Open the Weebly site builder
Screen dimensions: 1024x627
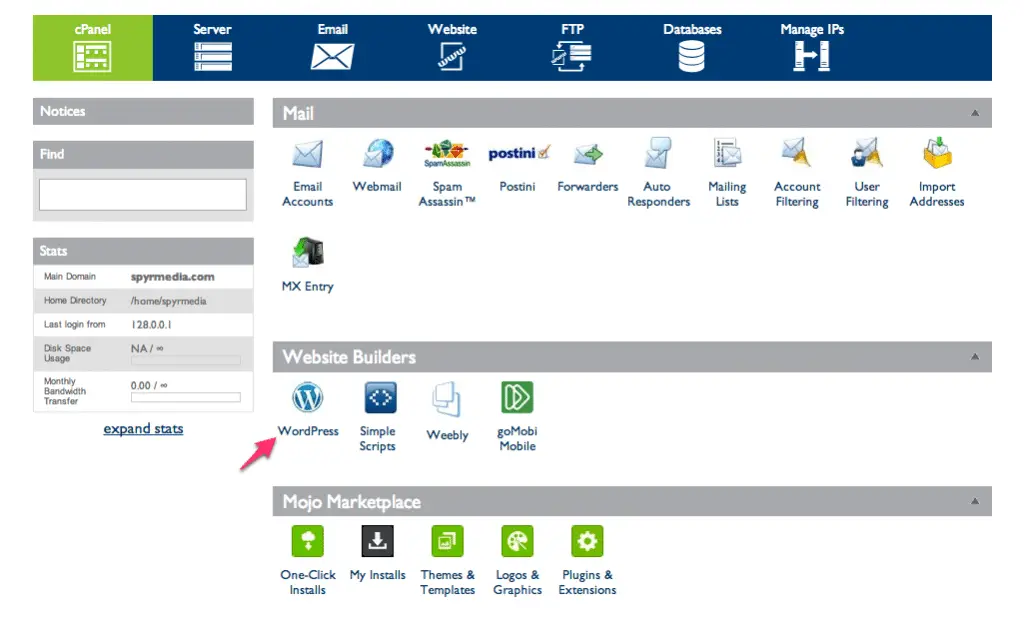click(x=447, y=399)
